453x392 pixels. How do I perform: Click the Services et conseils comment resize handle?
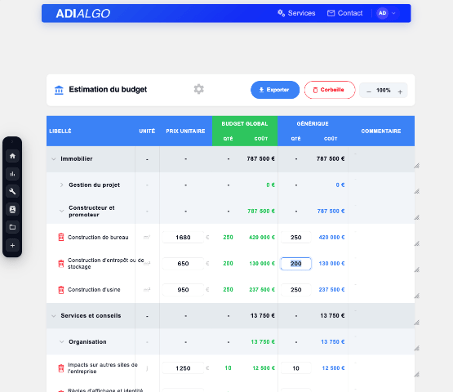tap(417, 322)
